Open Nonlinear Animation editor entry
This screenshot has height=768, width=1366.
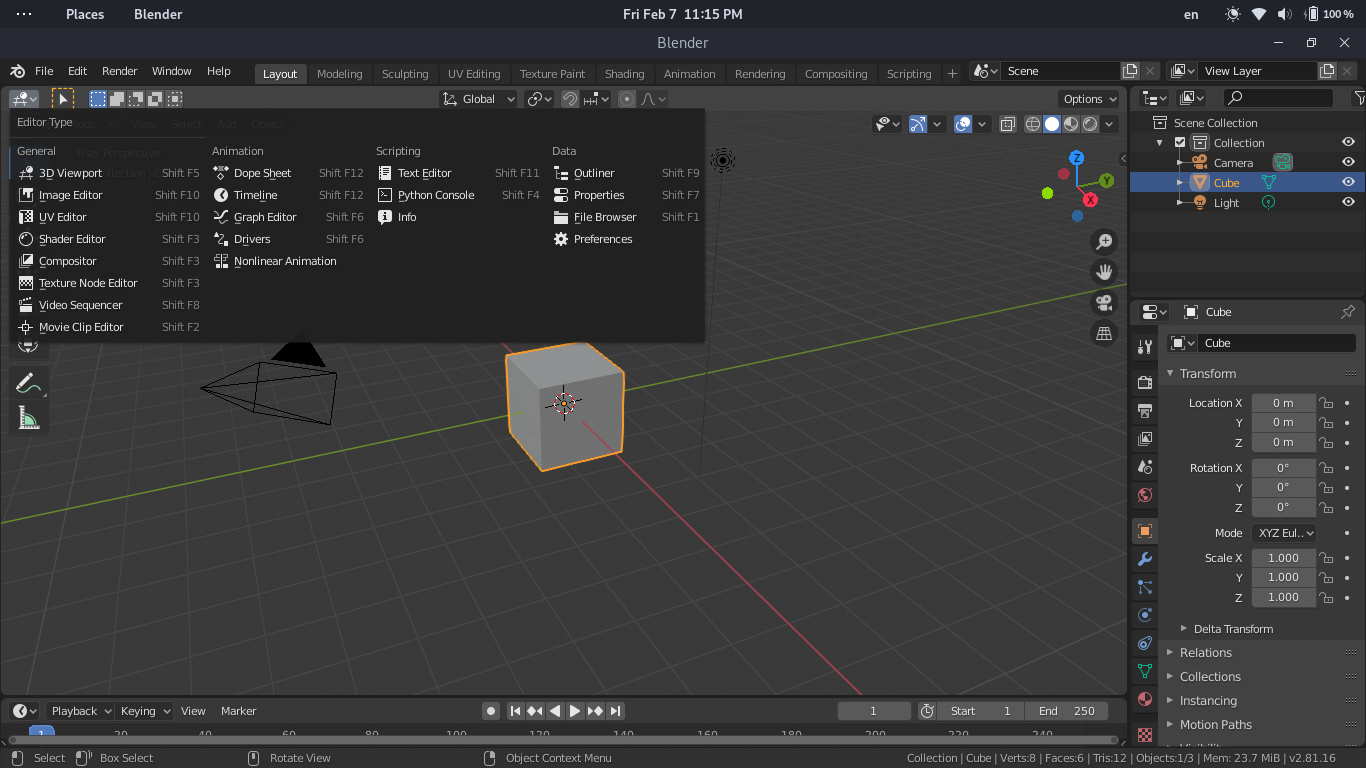coord(288,261)
